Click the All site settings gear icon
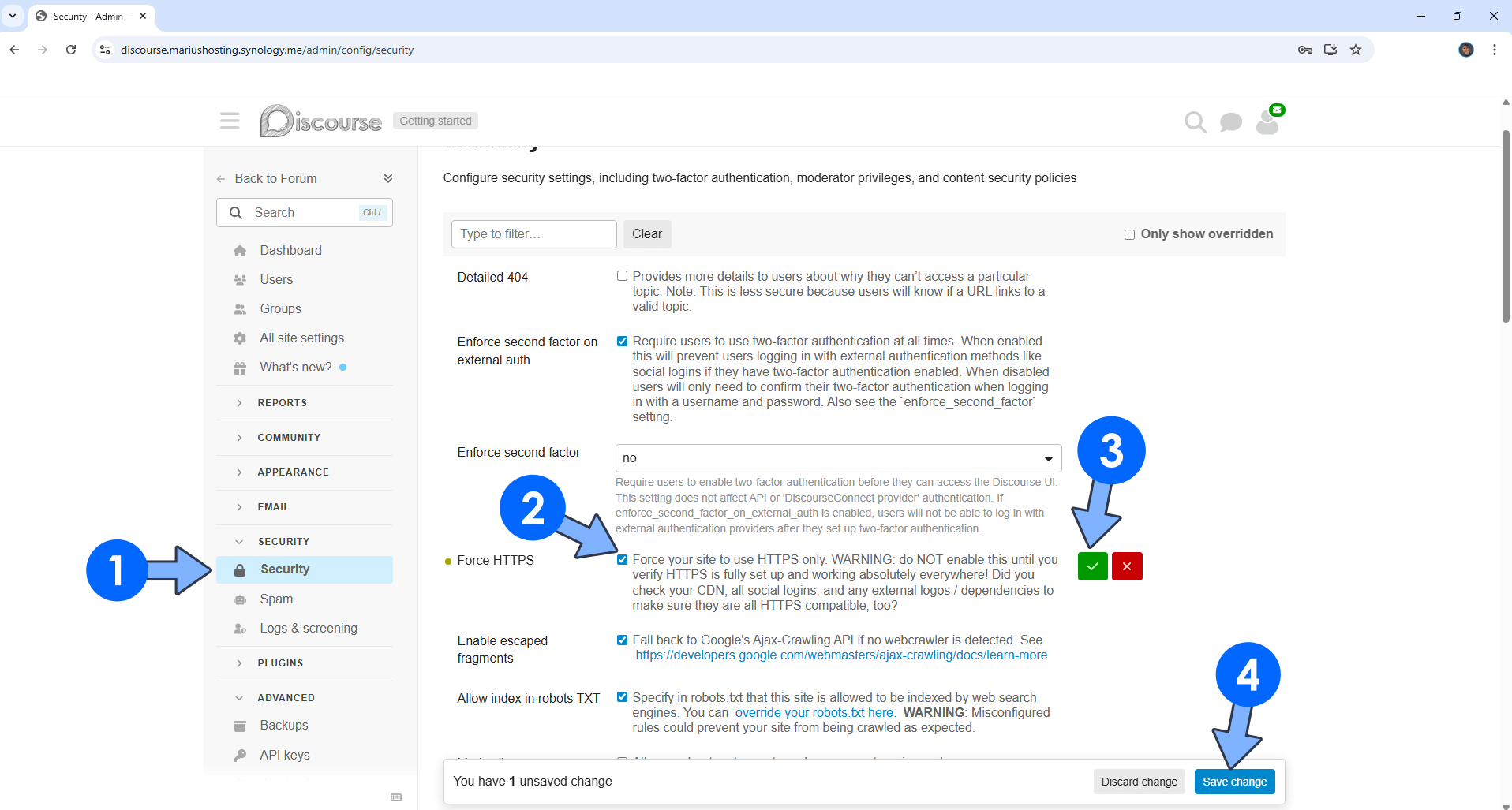 [240, 338]
